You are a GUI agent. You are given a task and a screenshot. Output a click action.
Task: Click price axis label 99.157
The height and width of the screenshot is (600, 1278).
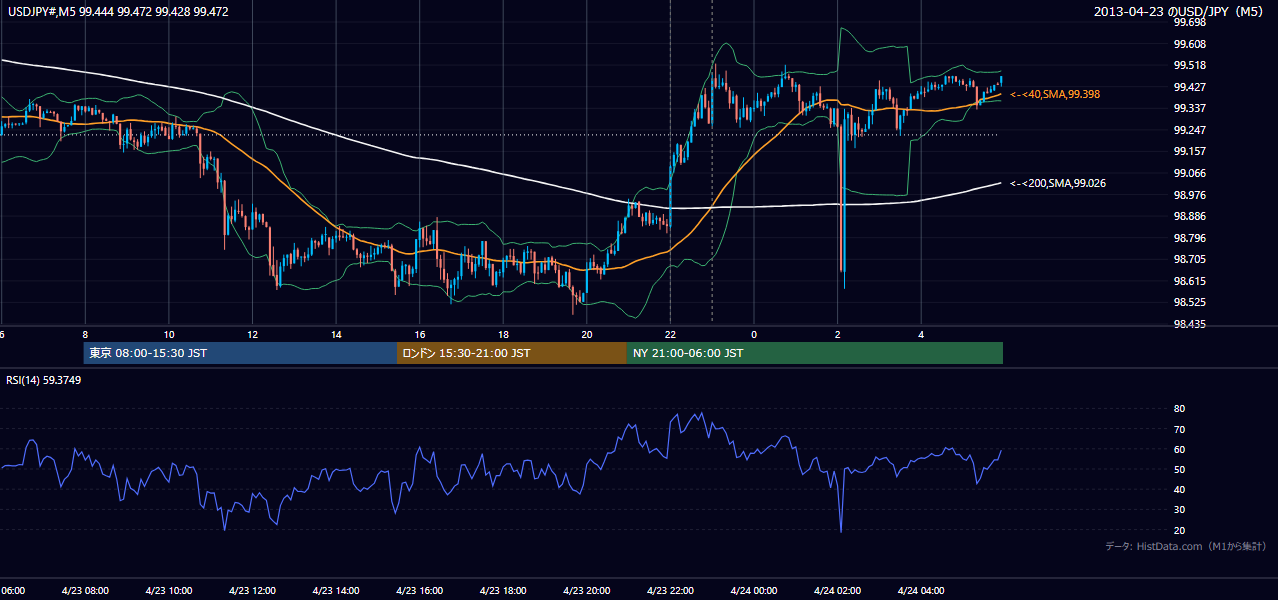[1189, 151]
